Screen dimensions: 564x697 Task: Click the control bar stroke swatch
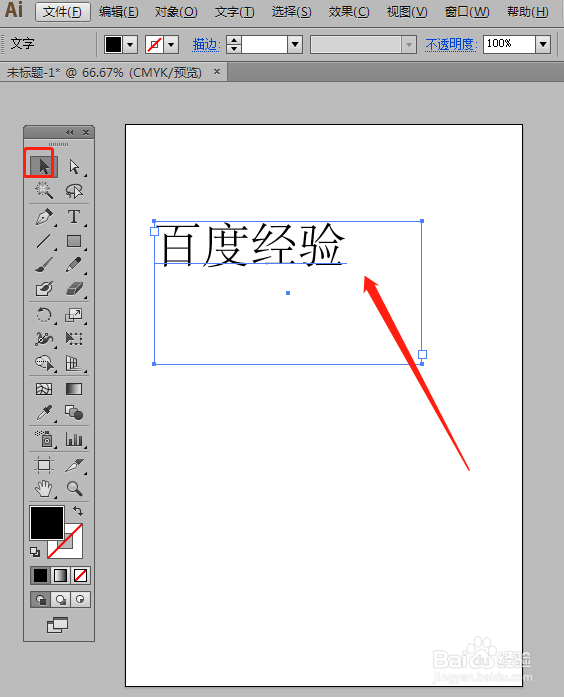click(154, 44)
